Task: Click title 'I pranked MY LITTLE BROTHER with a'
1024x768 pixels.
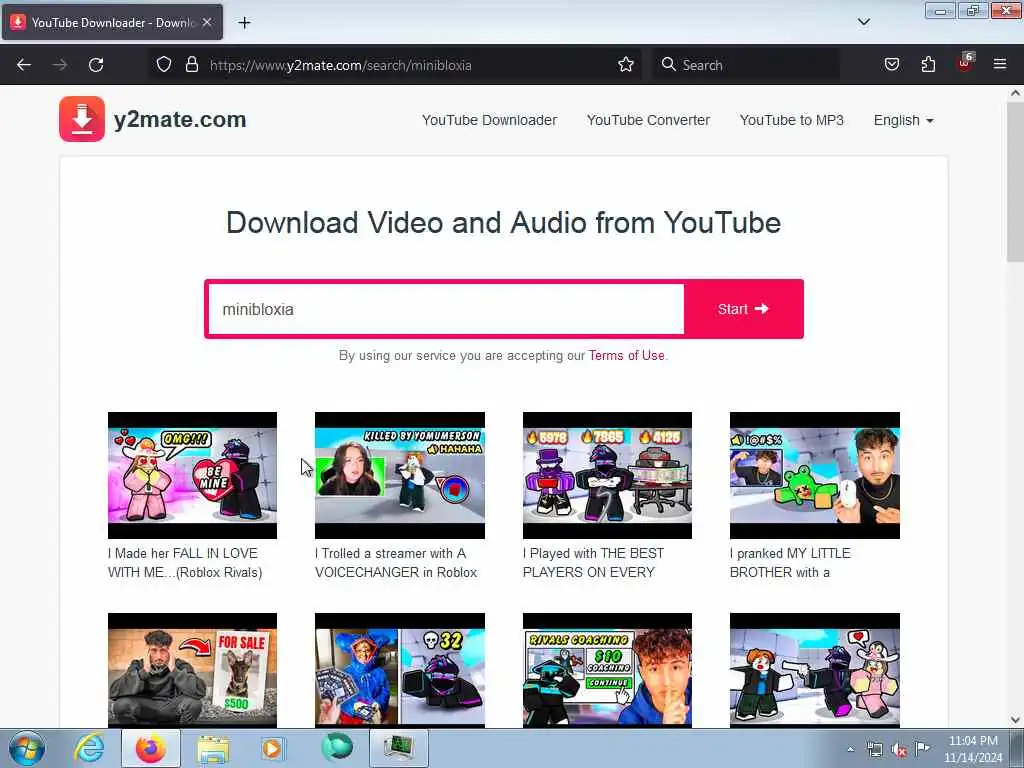Action: 790,562
